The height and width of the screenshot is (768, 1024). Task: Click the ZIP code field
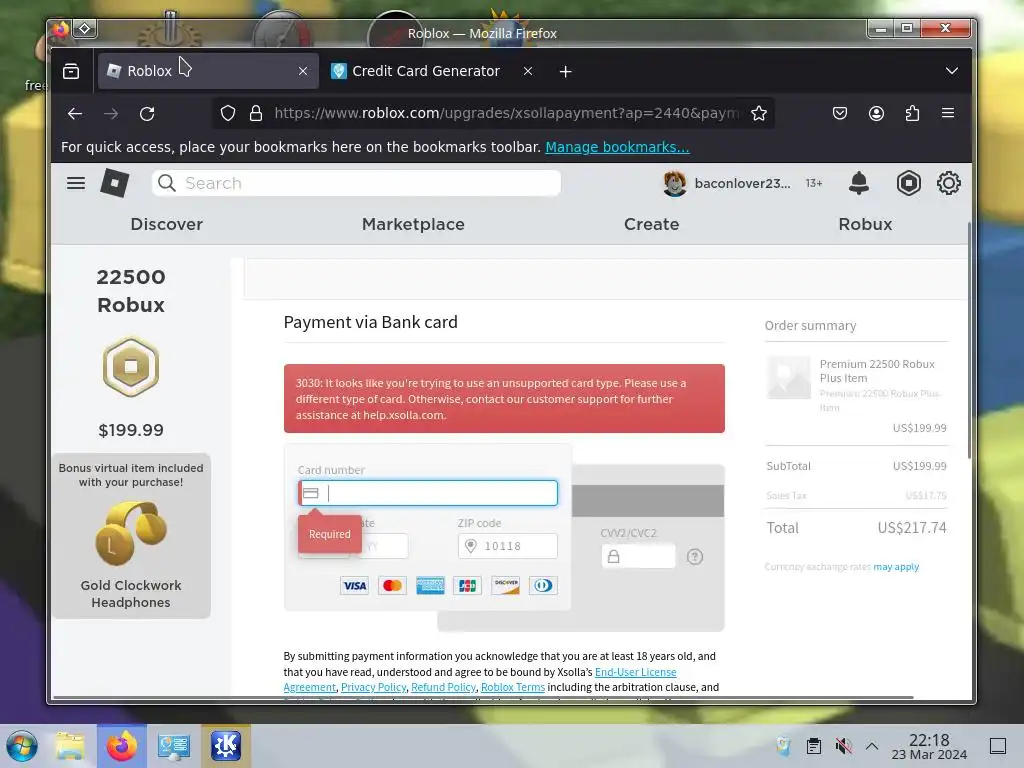[508, 546]
